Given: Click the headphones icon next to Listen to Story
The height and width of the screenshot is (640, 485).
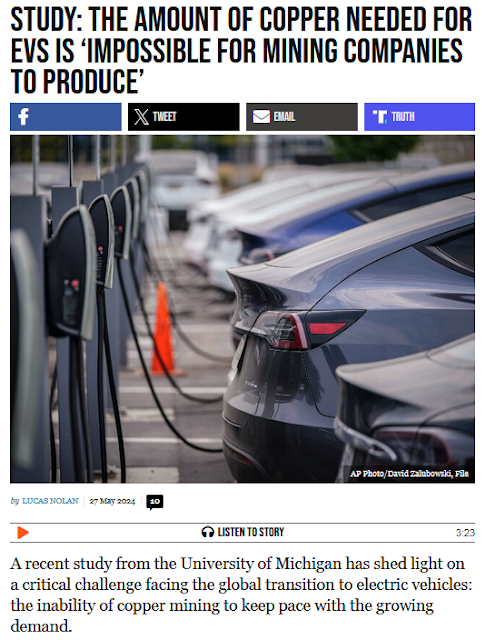Looking at the screenshot, I should click(x=208, y=532).
